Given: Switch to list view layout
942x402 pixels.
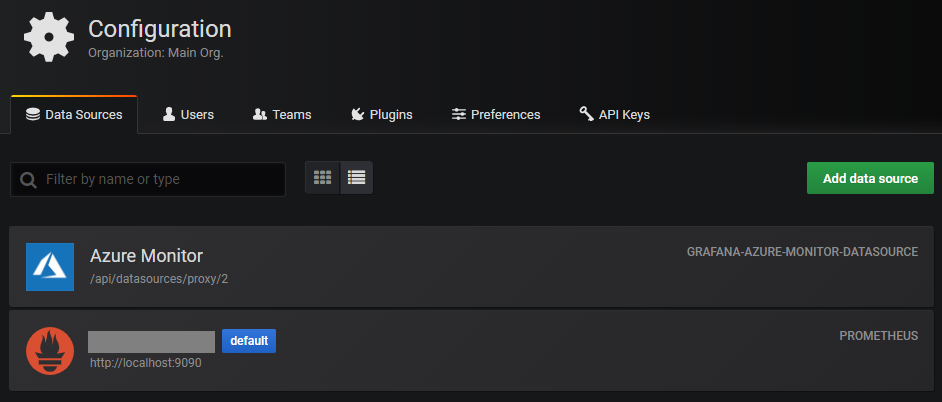Looking at the screenshot, I should click(x=356, y=178).
